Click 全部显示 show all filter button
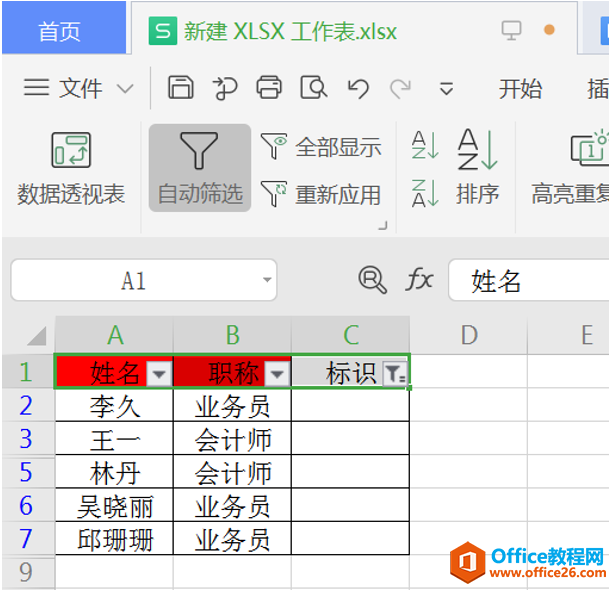 [x=321, y=147]
